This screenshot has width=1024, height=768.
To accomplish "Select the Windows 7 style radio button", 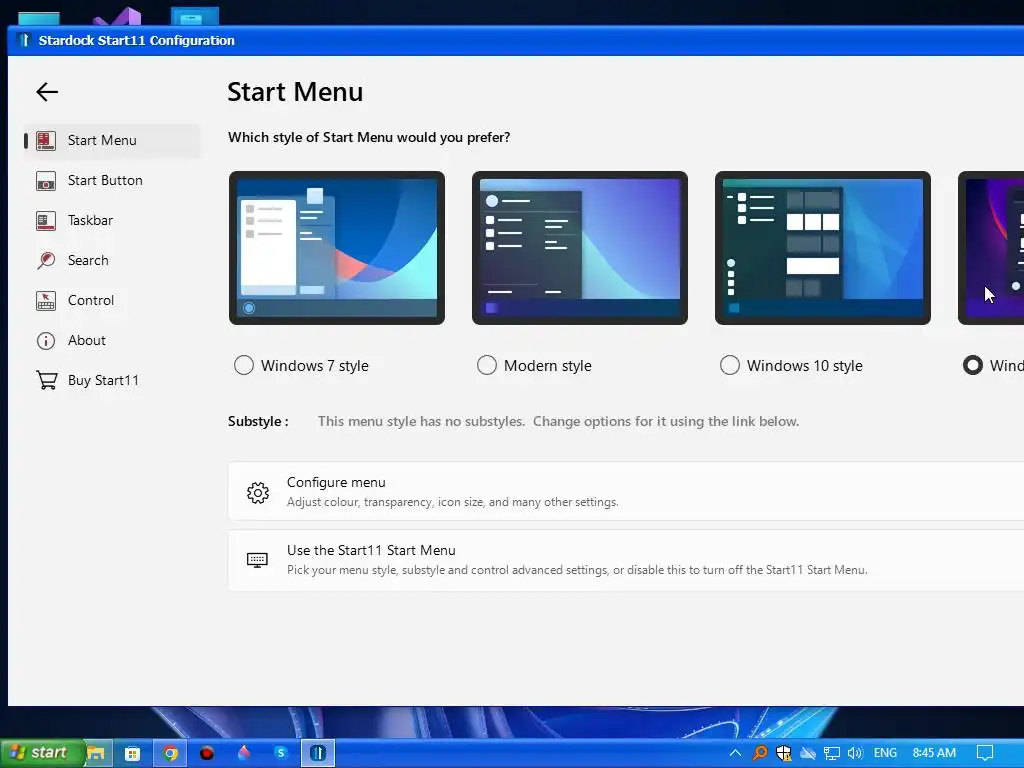I will (244, 365).
